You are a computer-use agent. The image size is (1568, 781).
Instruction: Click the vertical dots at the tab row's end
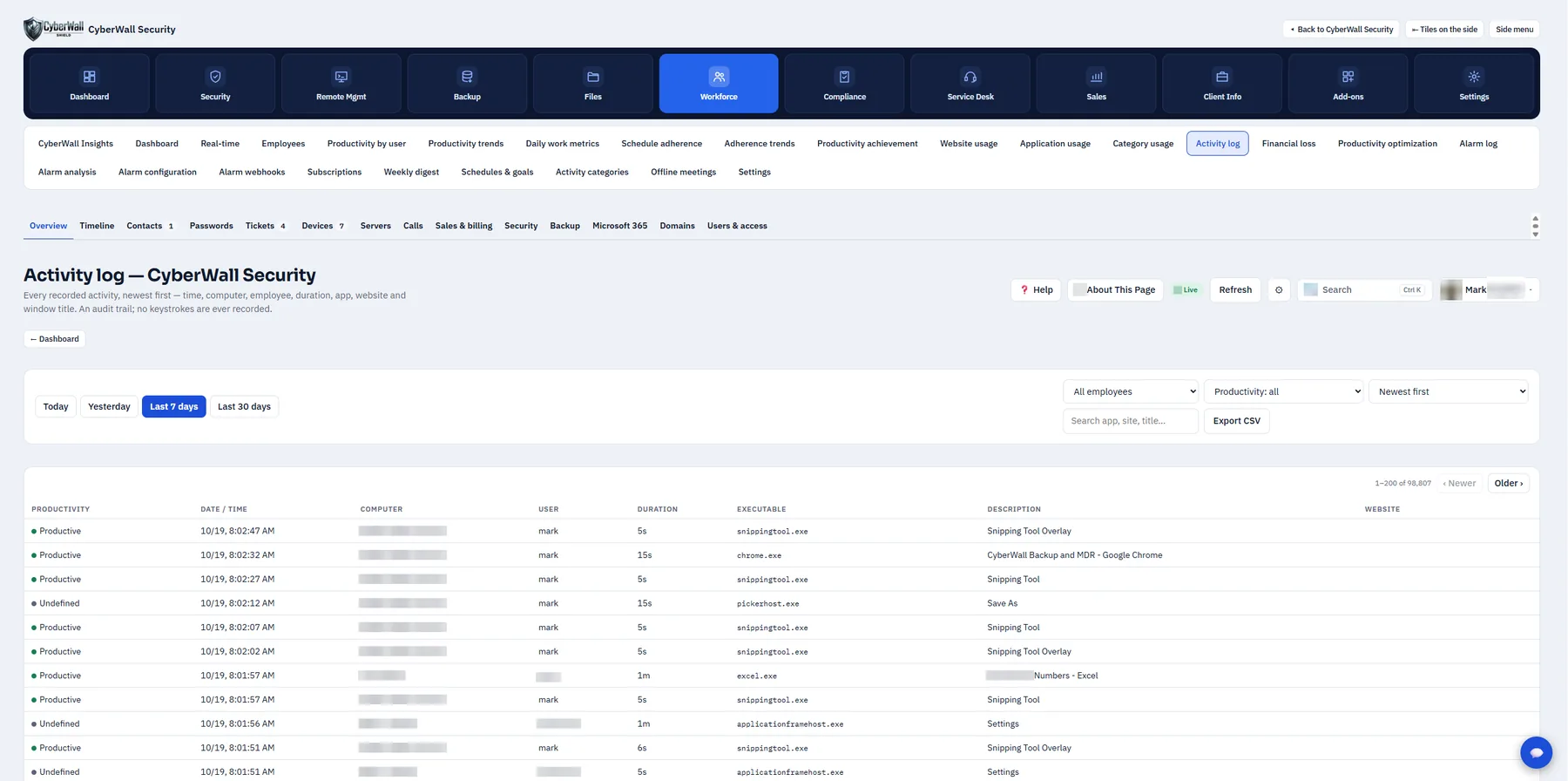click(1535, 226)
